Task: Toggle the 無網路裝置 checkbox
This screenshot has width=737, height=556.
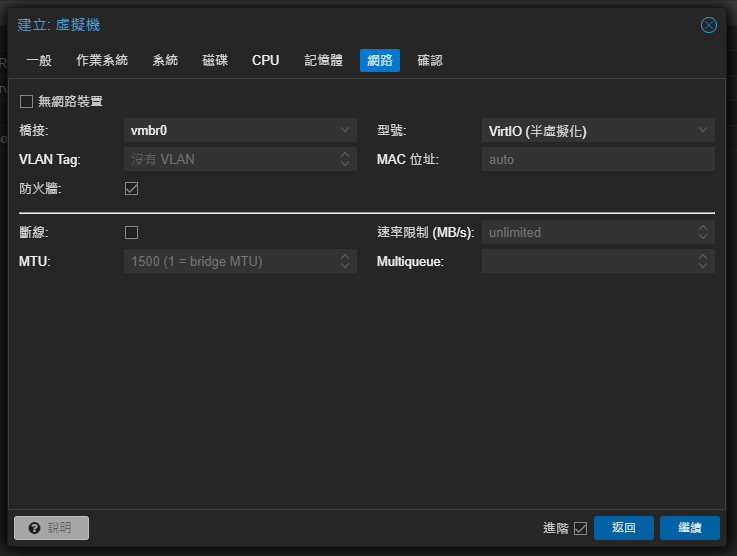Action: click(27, 101)
